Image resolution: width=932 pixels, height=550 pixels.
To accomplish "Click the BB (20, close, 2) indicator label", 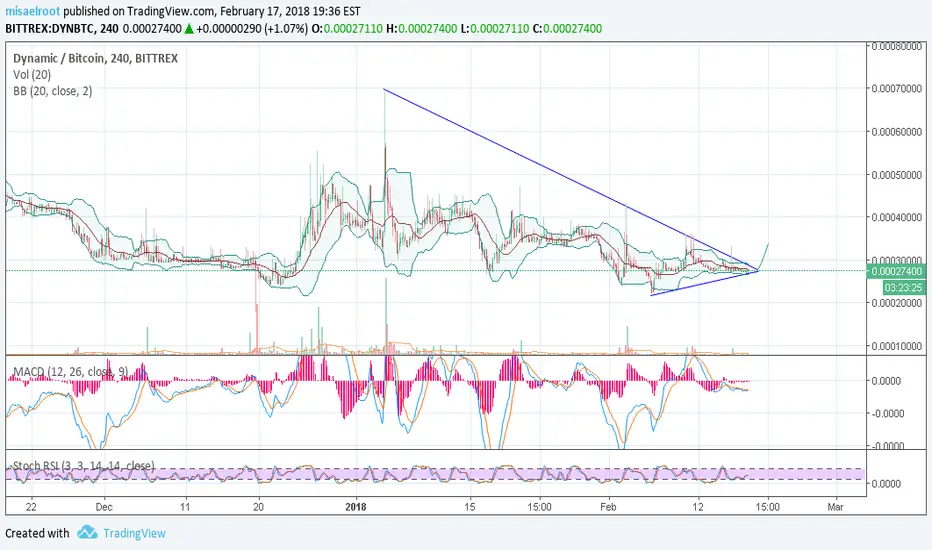I will pyautogui.click(x=53, y=91).
